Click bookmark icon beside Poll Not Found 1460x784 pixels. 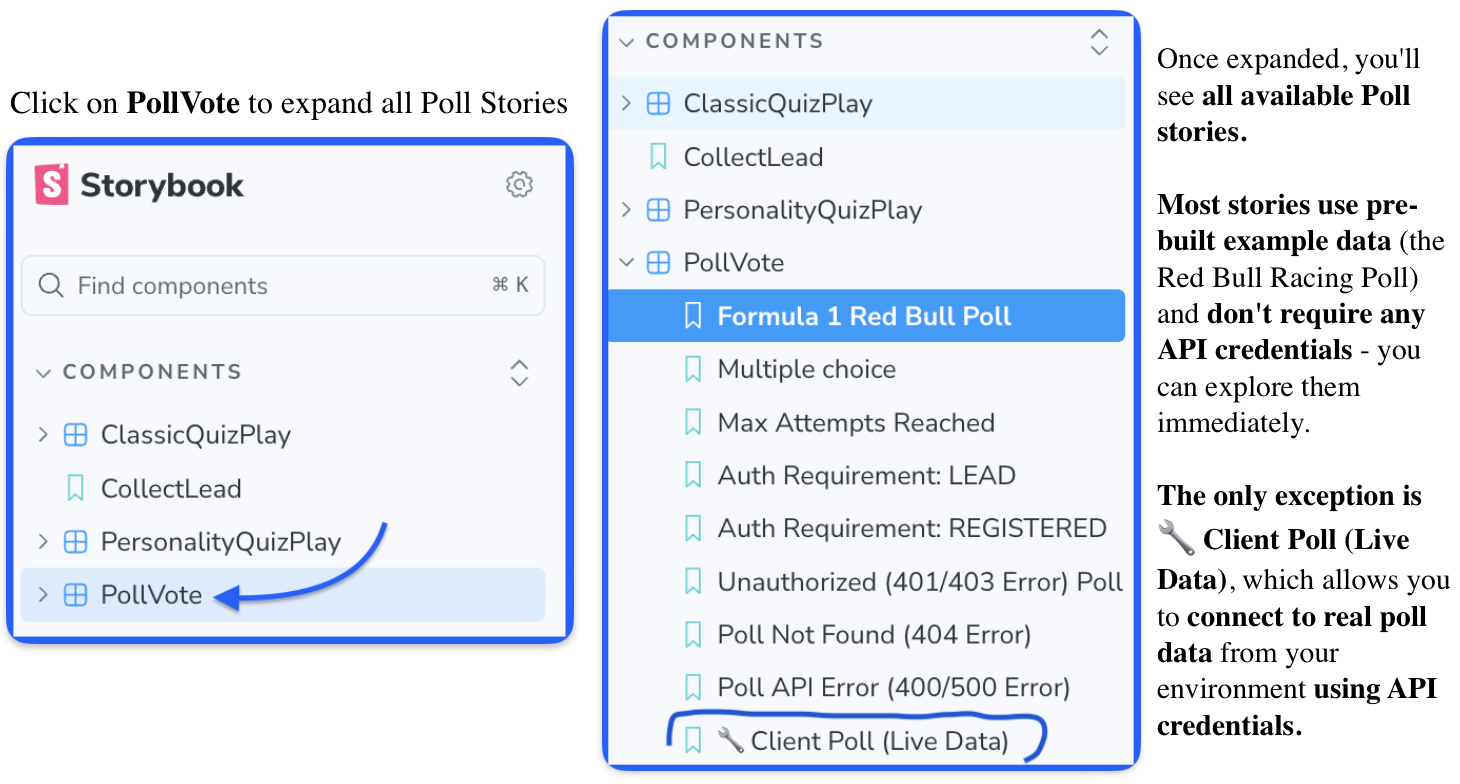click(692, 635)
